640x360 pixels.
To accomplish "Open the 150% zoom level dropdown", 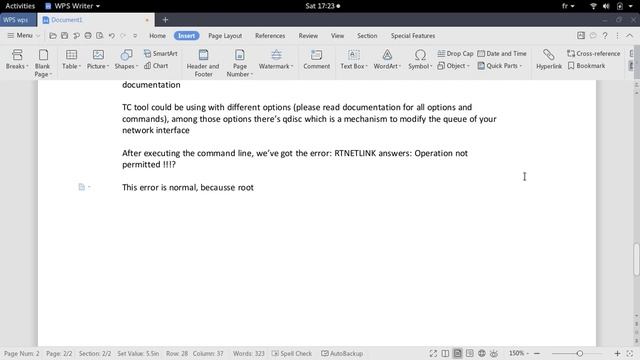I will (x=518, y=353).
